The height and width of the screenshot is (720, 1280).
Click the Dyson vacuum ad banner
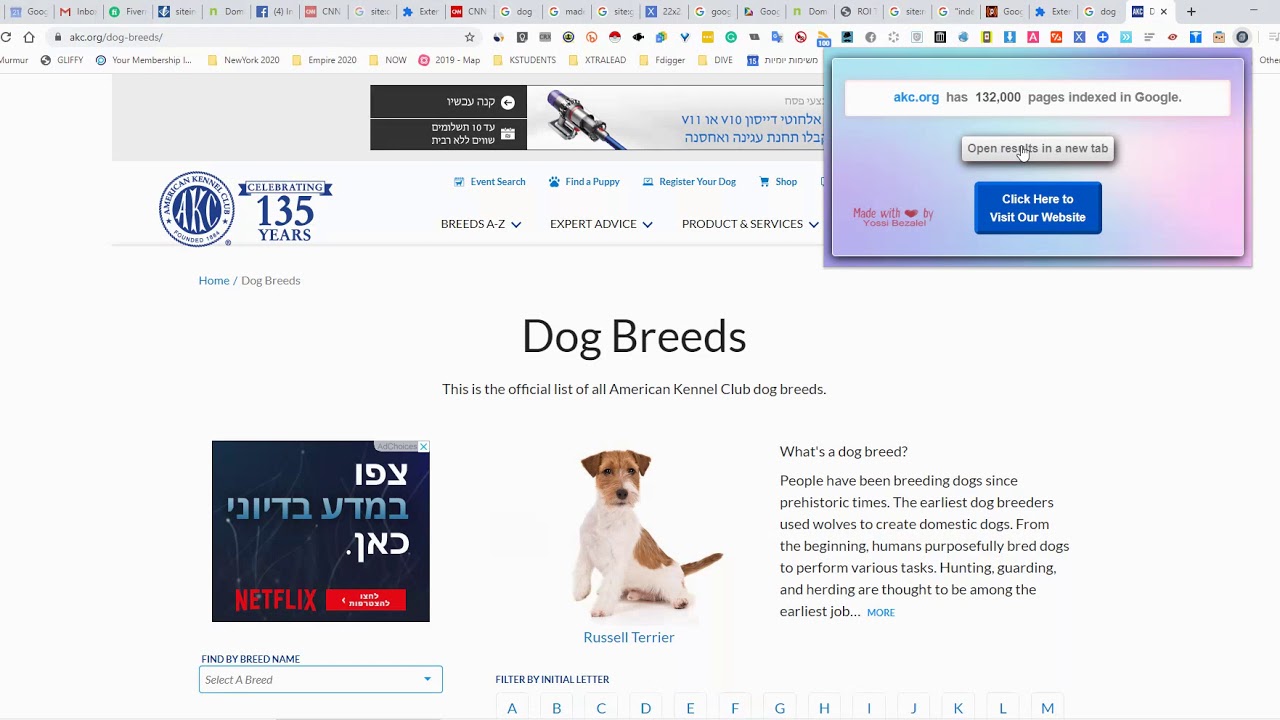(x=597, y=118)
